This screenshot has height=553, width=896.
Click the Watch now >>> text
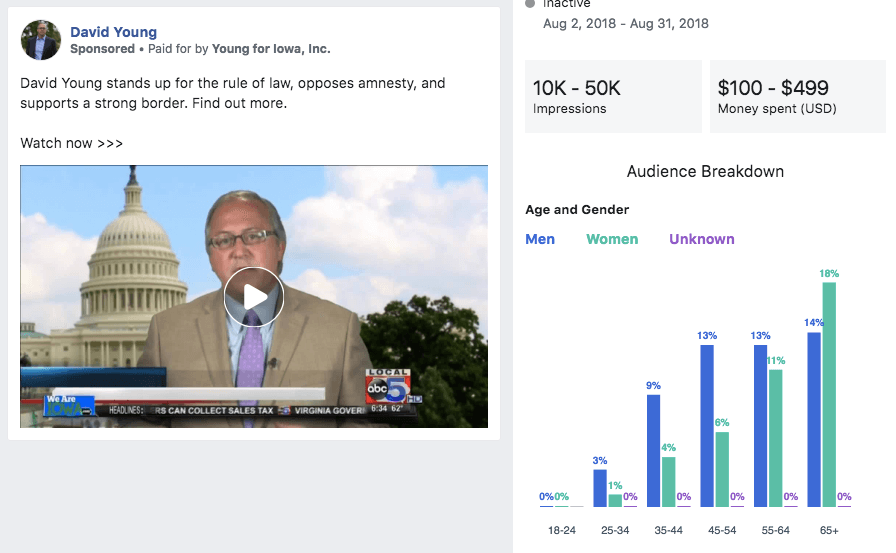[x=72, y=143]
